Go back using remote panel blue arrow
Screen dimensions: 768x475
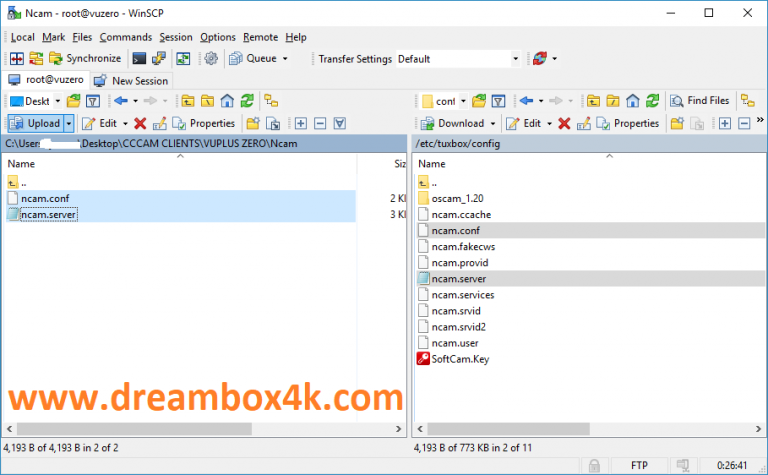pyautogui.click(x=526, y=101)
